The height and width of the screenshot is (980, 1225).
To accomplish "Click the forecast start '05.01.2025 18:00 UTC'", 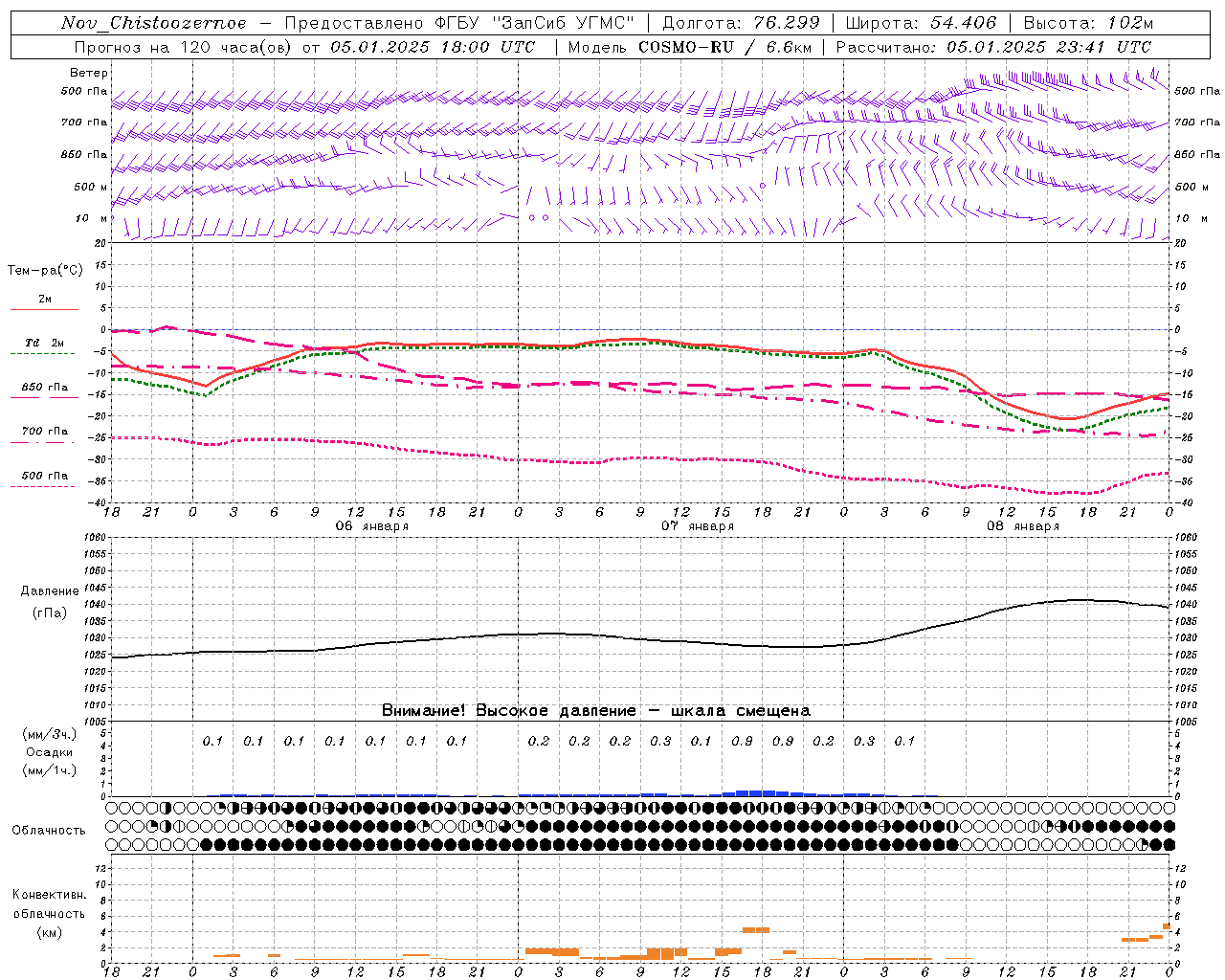I will tap(433, 47).
